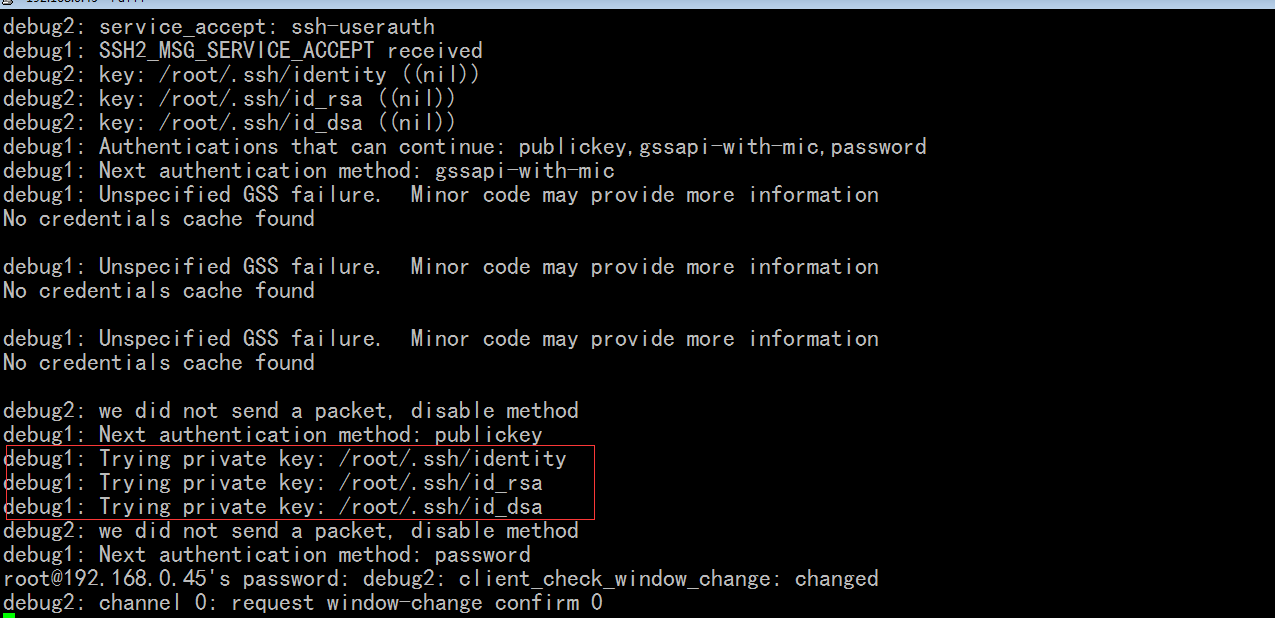
Task: Click the "key: /root/.ssh/id_rsa ((nil))" line
Action: (x=229, y=99)
